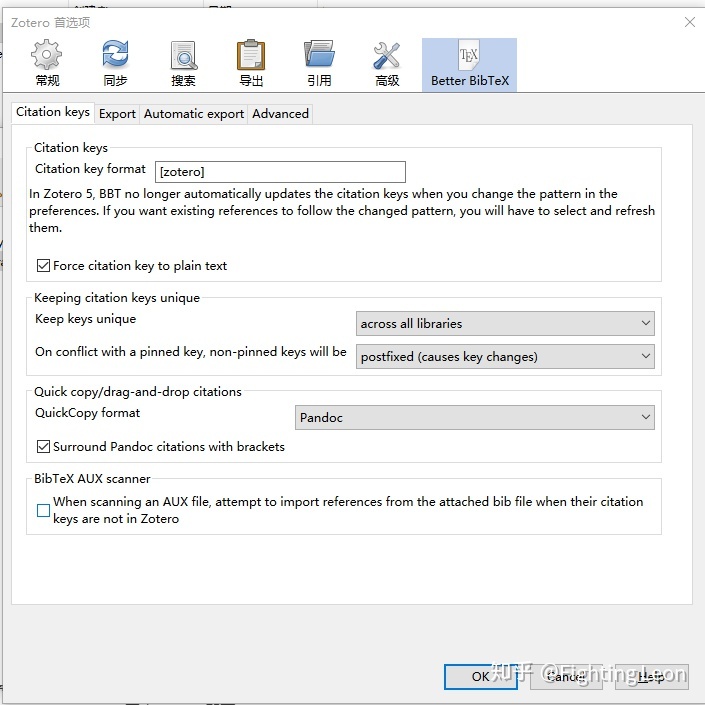Close the Zotero preferences window
The image size is (705, 705).
[x=690, y=22]
